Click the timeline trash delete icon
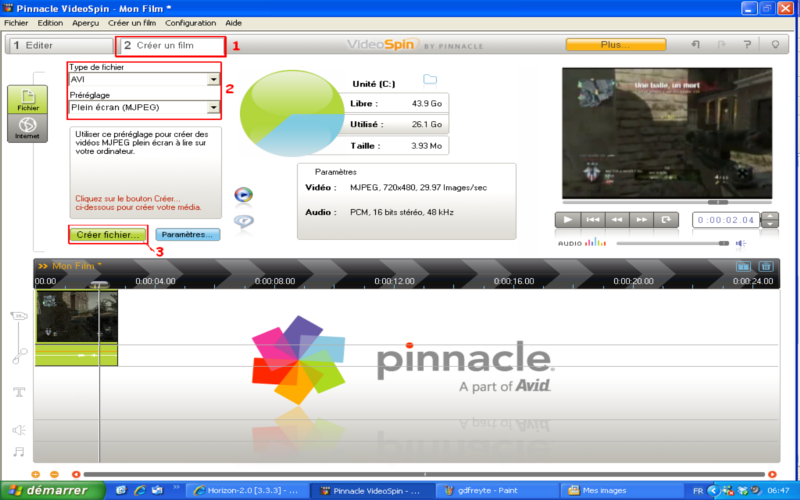Viewport: 800px width, 500px height. (766, 266)
